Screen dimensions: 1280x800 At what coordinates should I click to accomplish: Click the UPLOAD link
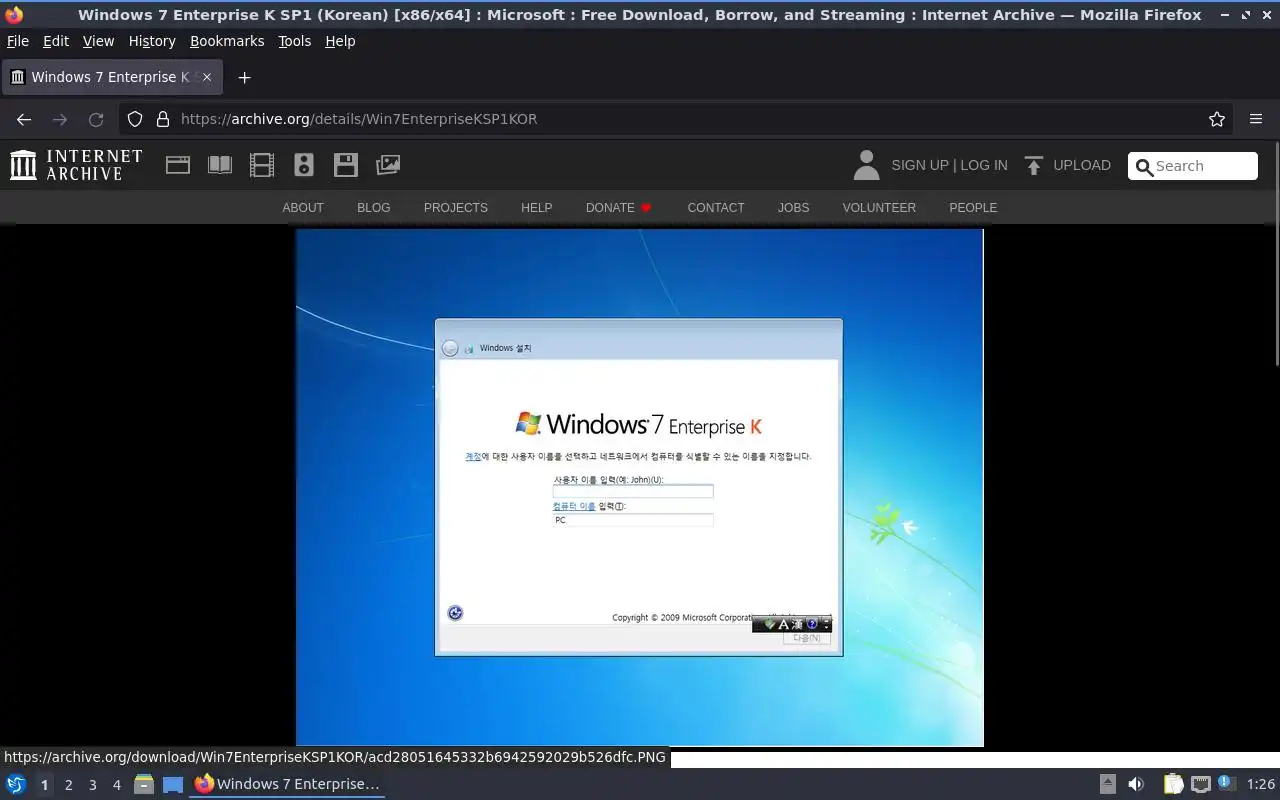[x=1082, y=165]
